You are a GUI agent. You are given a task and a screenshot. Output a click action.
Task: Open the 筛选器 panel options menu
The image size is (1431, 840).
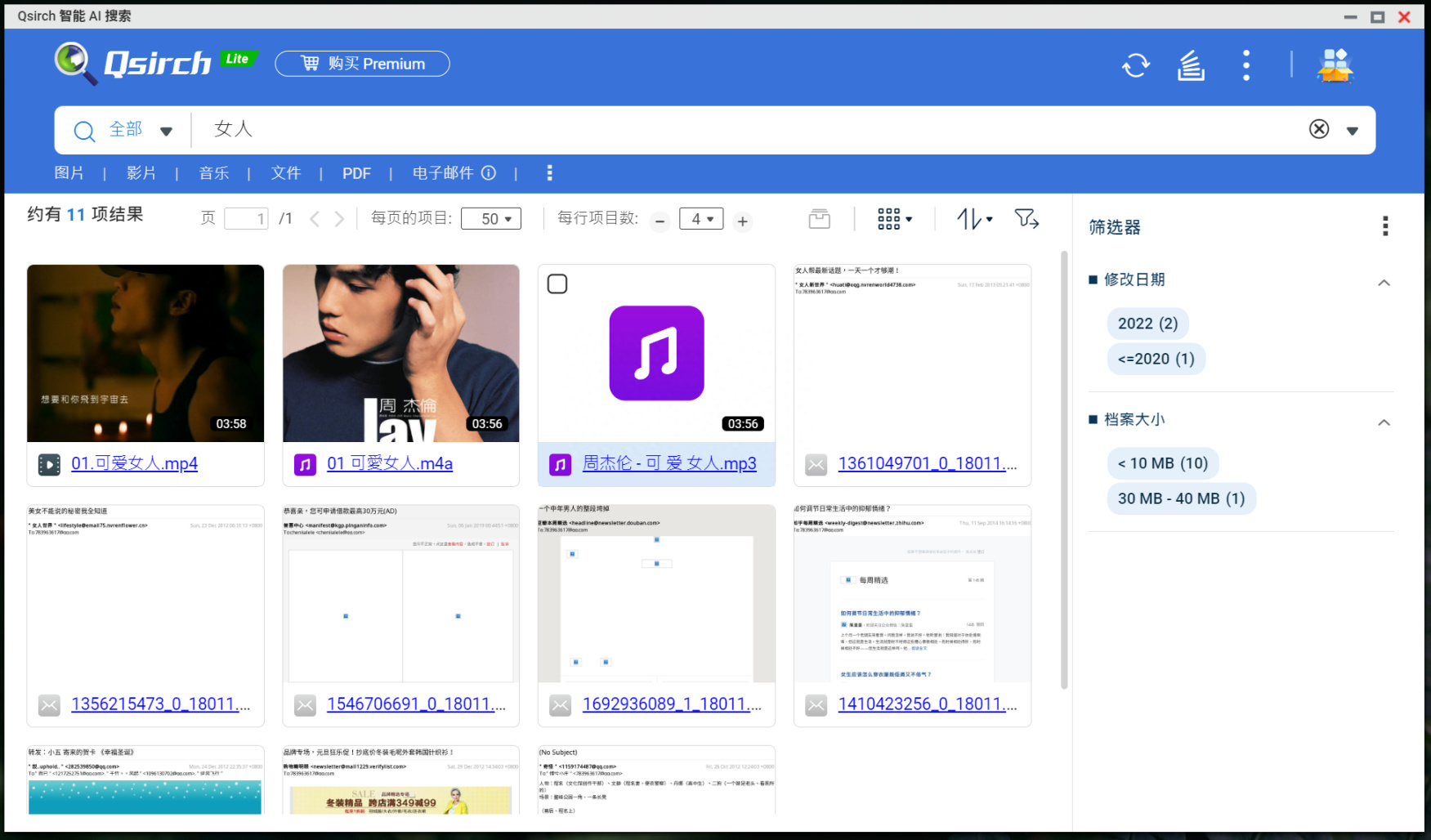[1385, 226]
